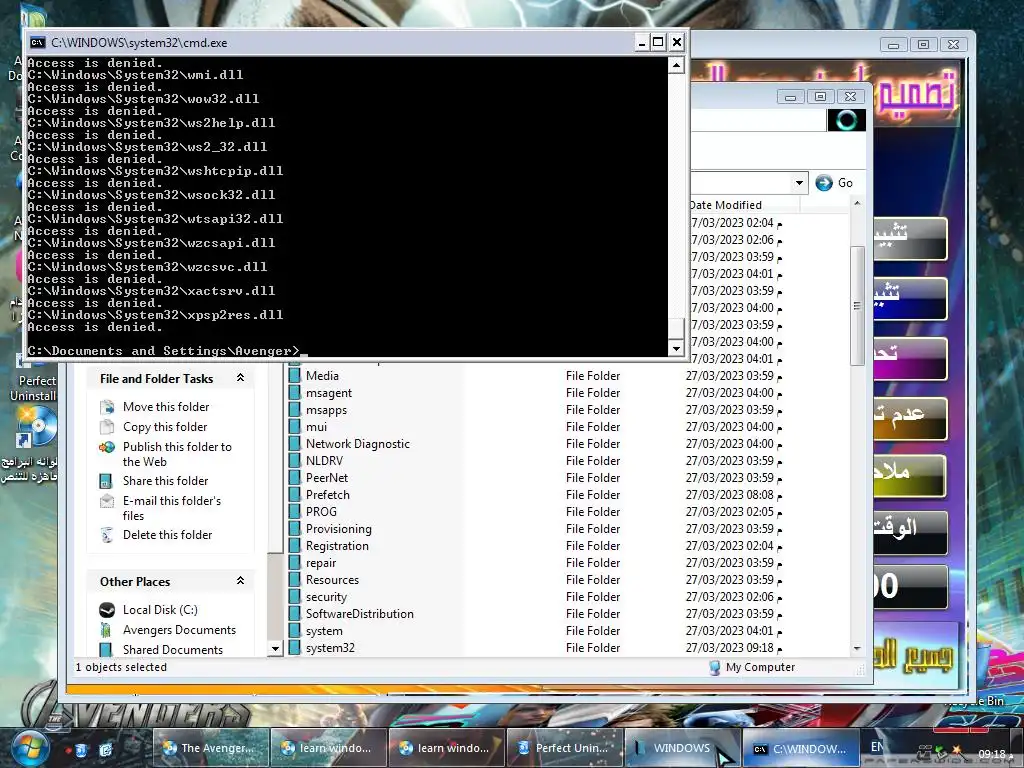Click the cmd scrollbar down arrow
This screenshot has height=768, width=1024.
point(676,348)
